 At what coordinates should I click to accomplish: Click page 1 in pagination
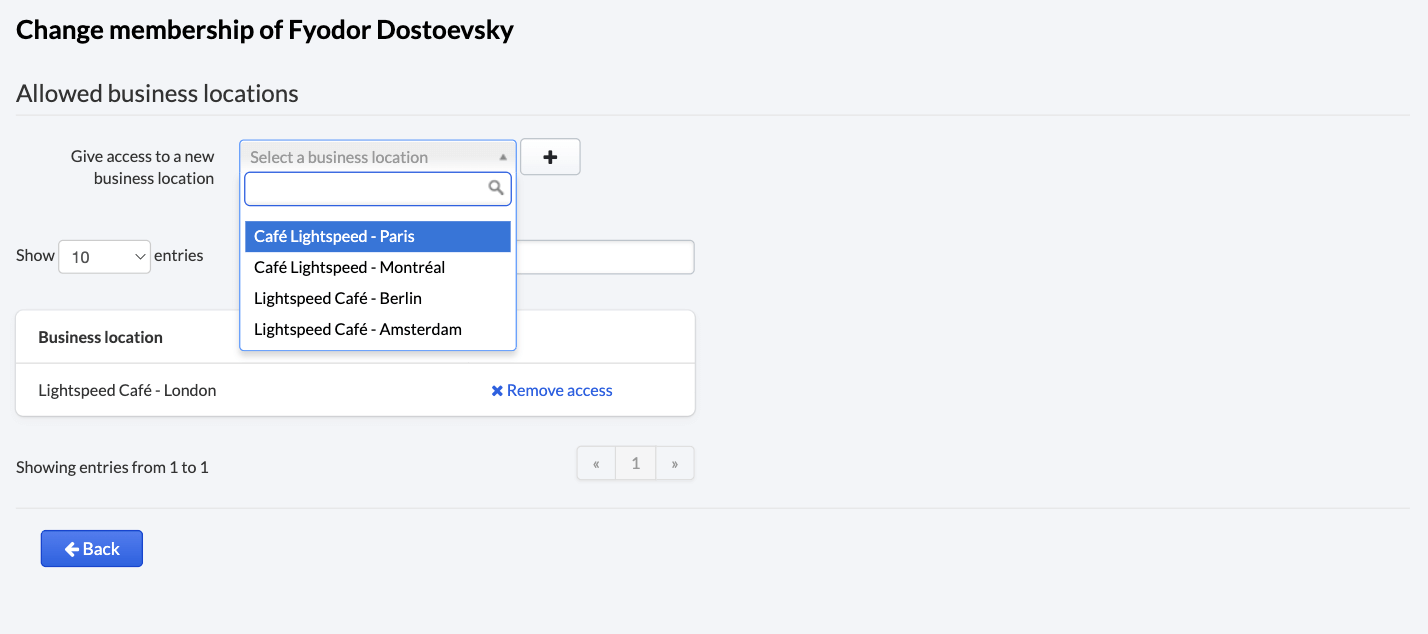635,464
